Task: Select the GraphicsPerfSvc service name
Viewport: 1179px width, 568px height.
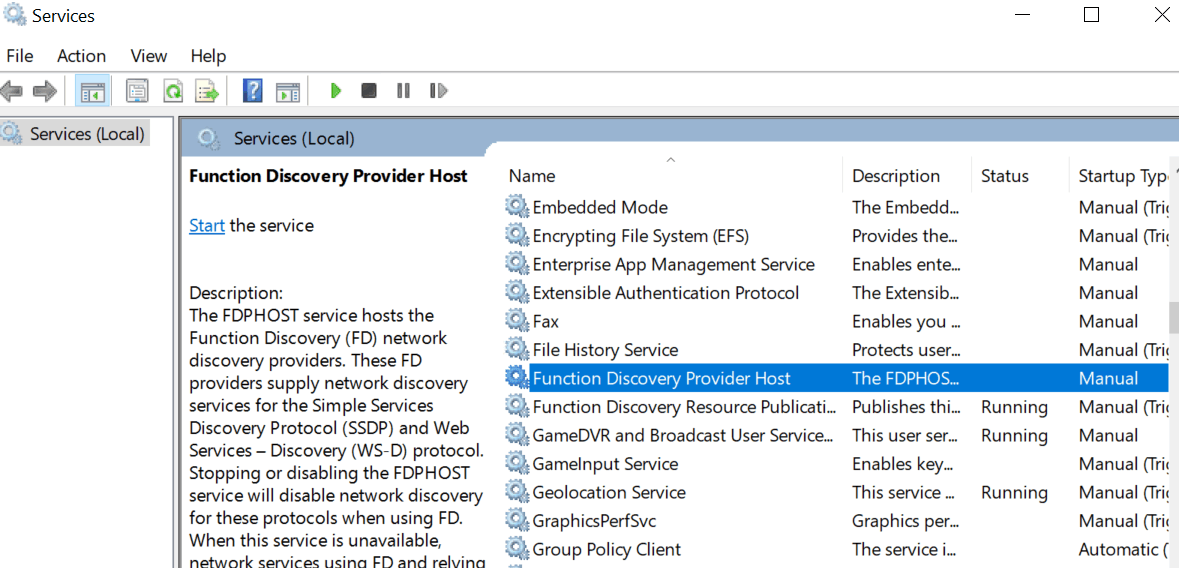Action: point(595,521)
